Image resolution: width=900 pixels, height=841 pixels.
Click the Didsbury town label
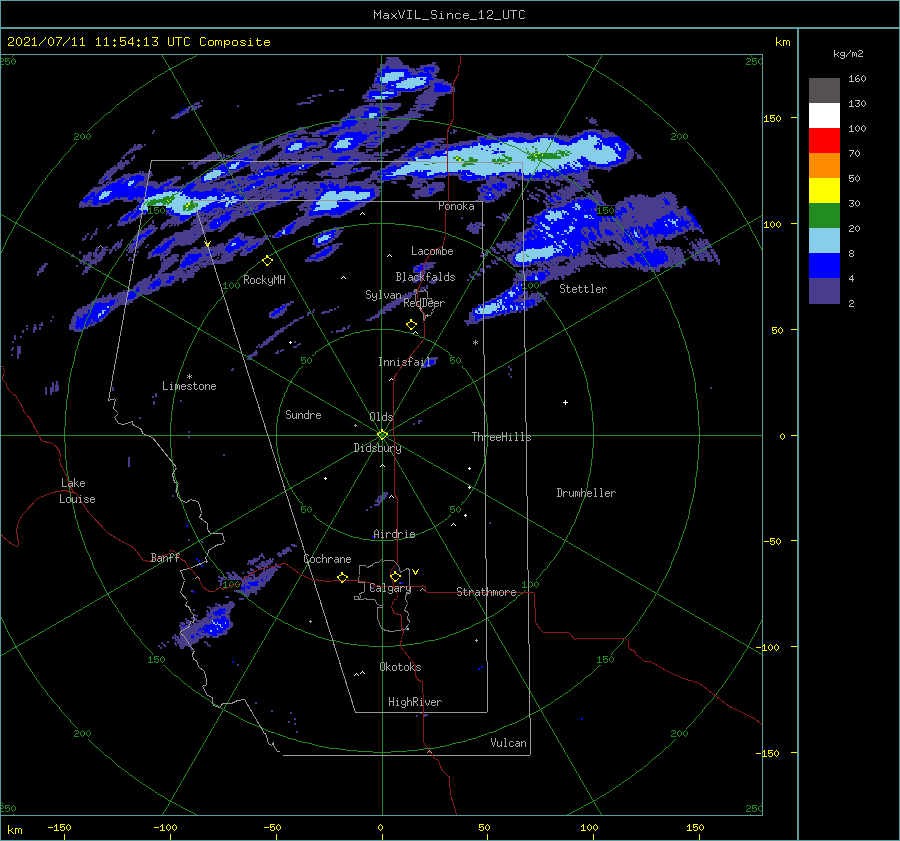[x=377, y=448]
